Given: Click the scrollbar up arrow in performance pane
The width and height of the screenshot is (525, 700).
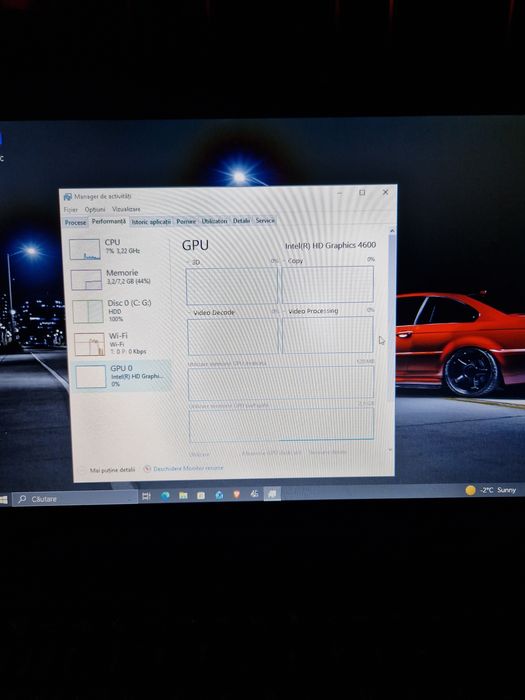Looking at the screenshot, I should coord(392,231).
